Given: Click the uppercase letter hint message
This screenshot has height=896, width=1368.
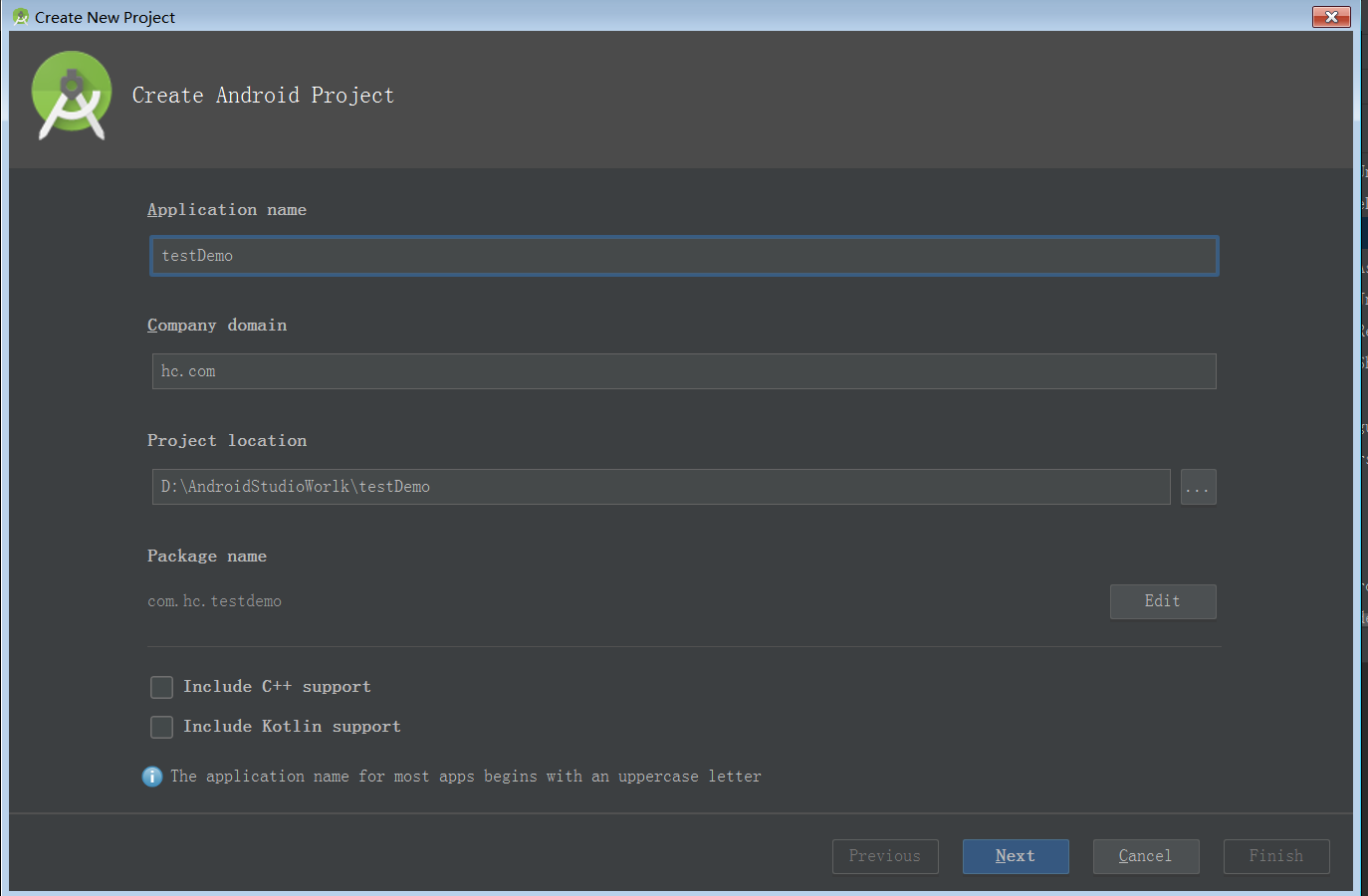Looking at the screenshot, I should pos(466,777).
